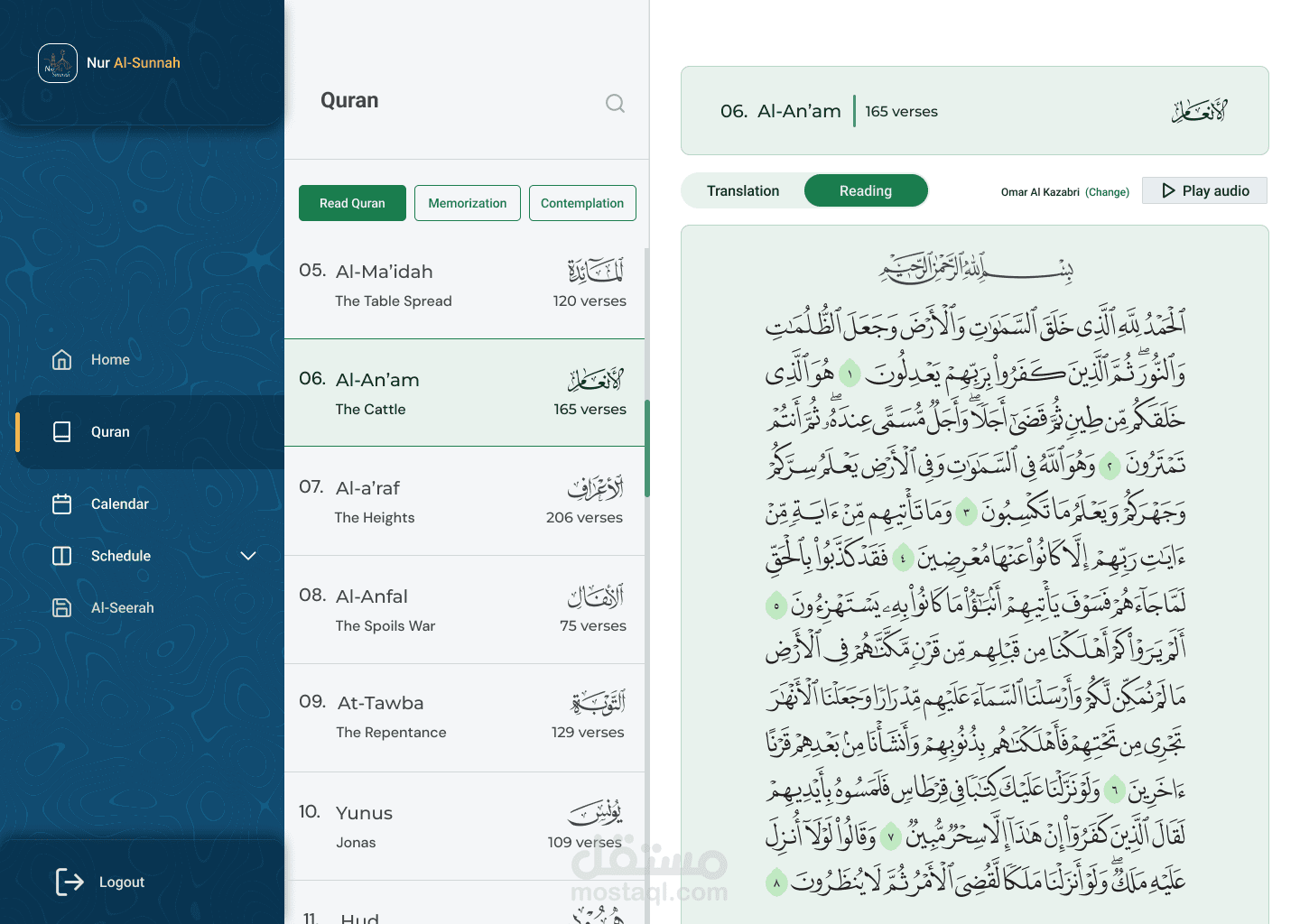1300x924 pixels.
Task: Expand the Schedule submenu chevron
Action: tap(248, 556)
